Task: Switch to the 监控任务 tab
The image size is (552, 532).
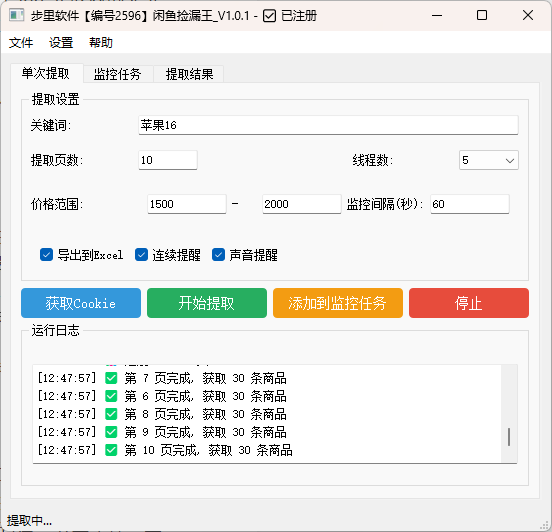Action: point(118,74)
